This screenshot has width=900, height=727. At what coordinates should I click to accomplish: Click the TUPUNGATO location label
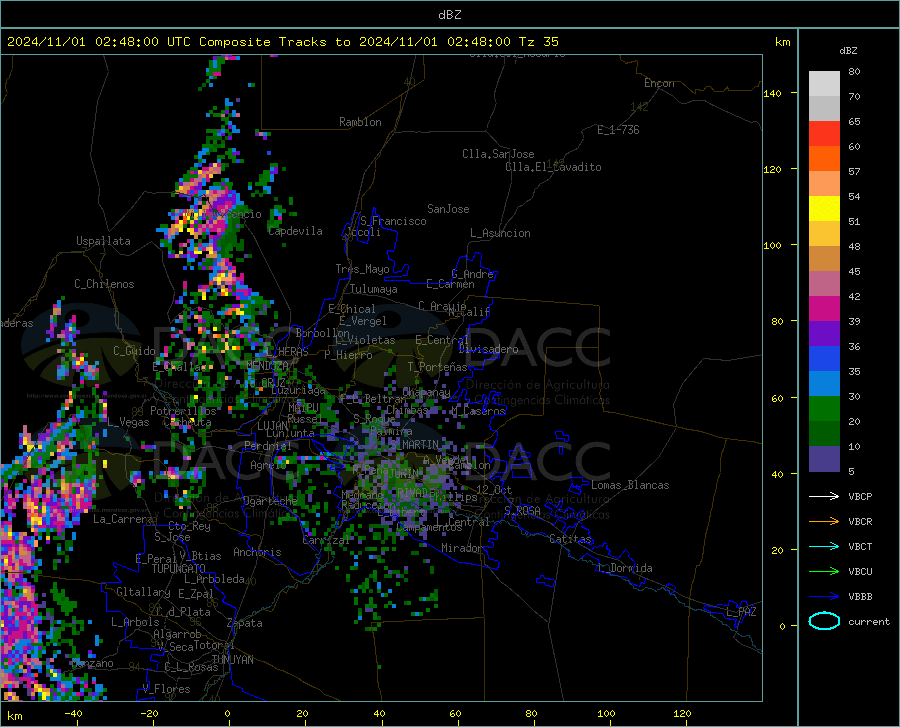pyautogui.click(x=179, y=569)
